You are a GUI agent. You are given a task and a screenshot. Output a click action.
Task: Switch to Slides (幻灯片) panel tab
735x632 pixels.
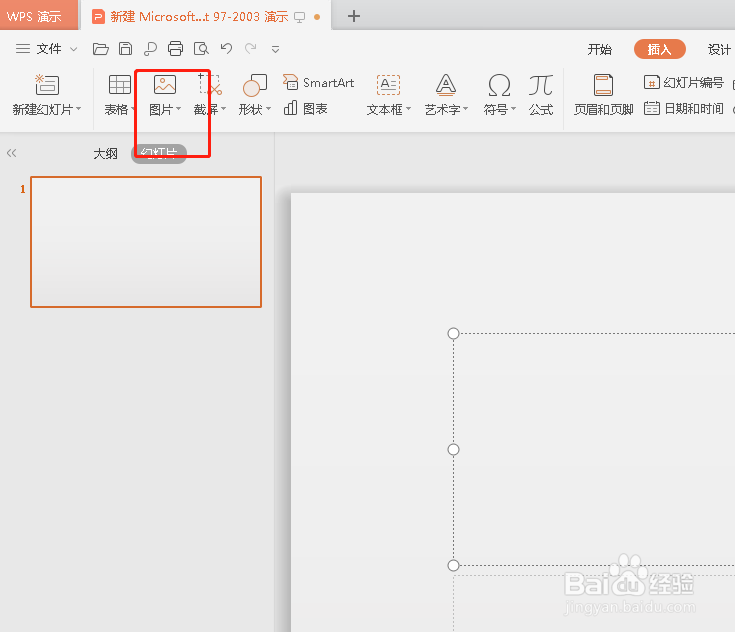(159, 153)
